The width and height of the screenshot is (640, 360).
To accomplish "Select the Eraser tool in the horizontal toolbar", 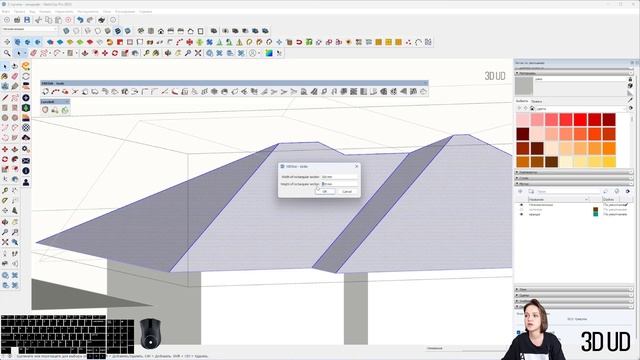I will coord(34,53).
